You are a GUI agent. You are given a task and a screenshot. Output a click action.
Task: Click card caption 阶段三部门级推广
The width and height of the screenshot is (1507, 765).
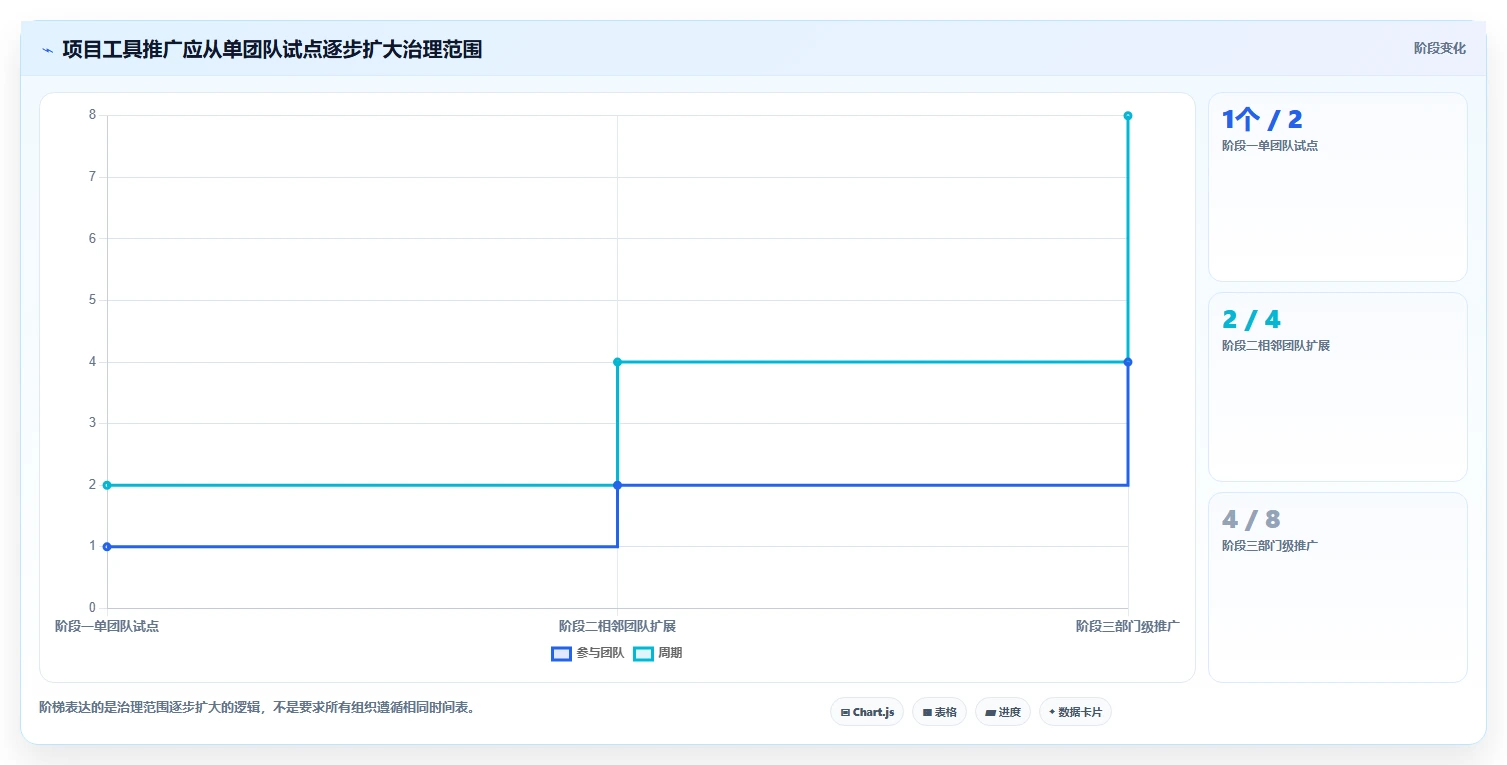point(1270,546)
